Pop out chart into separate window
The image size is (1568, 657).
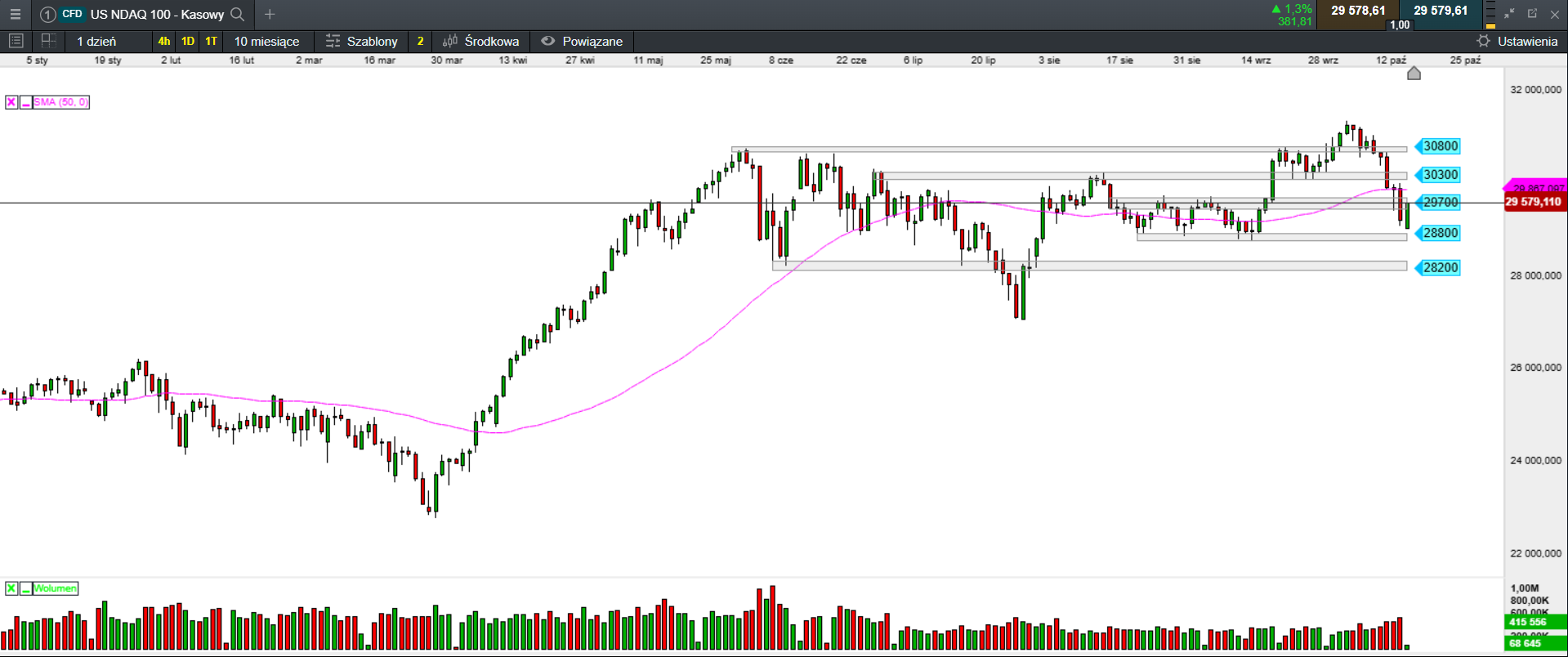(x=1532, y=14)
